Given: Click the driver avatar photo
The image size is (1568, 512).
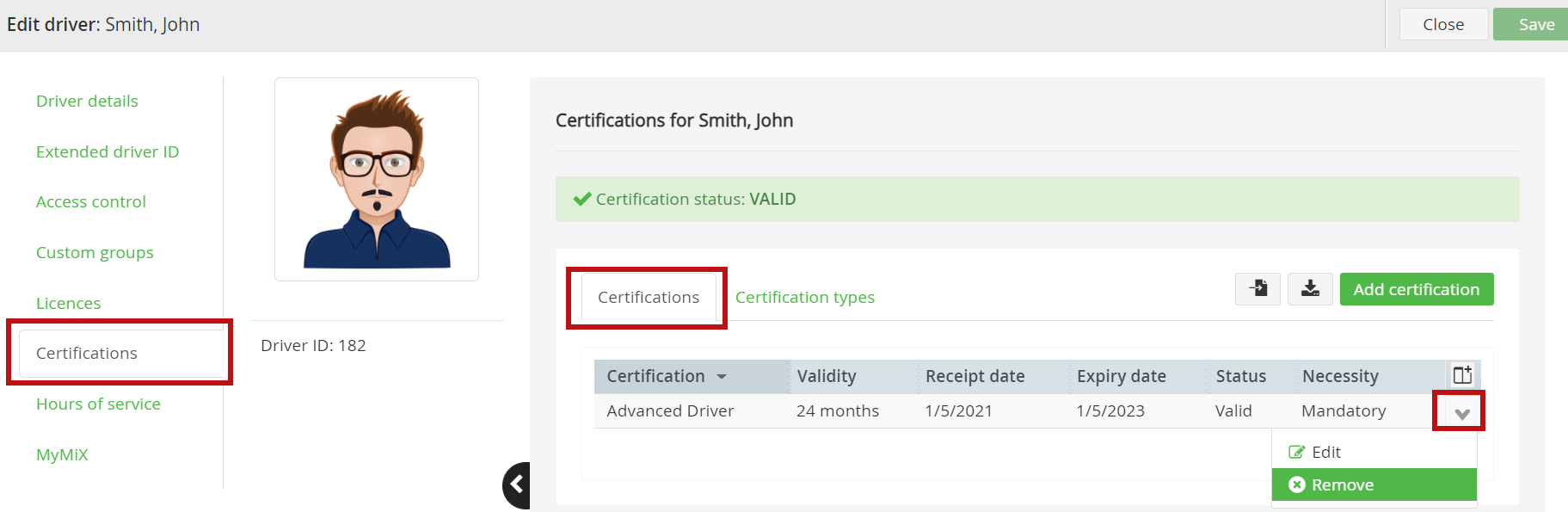Looking at the screenshot, I should click(x=377, y=179).
